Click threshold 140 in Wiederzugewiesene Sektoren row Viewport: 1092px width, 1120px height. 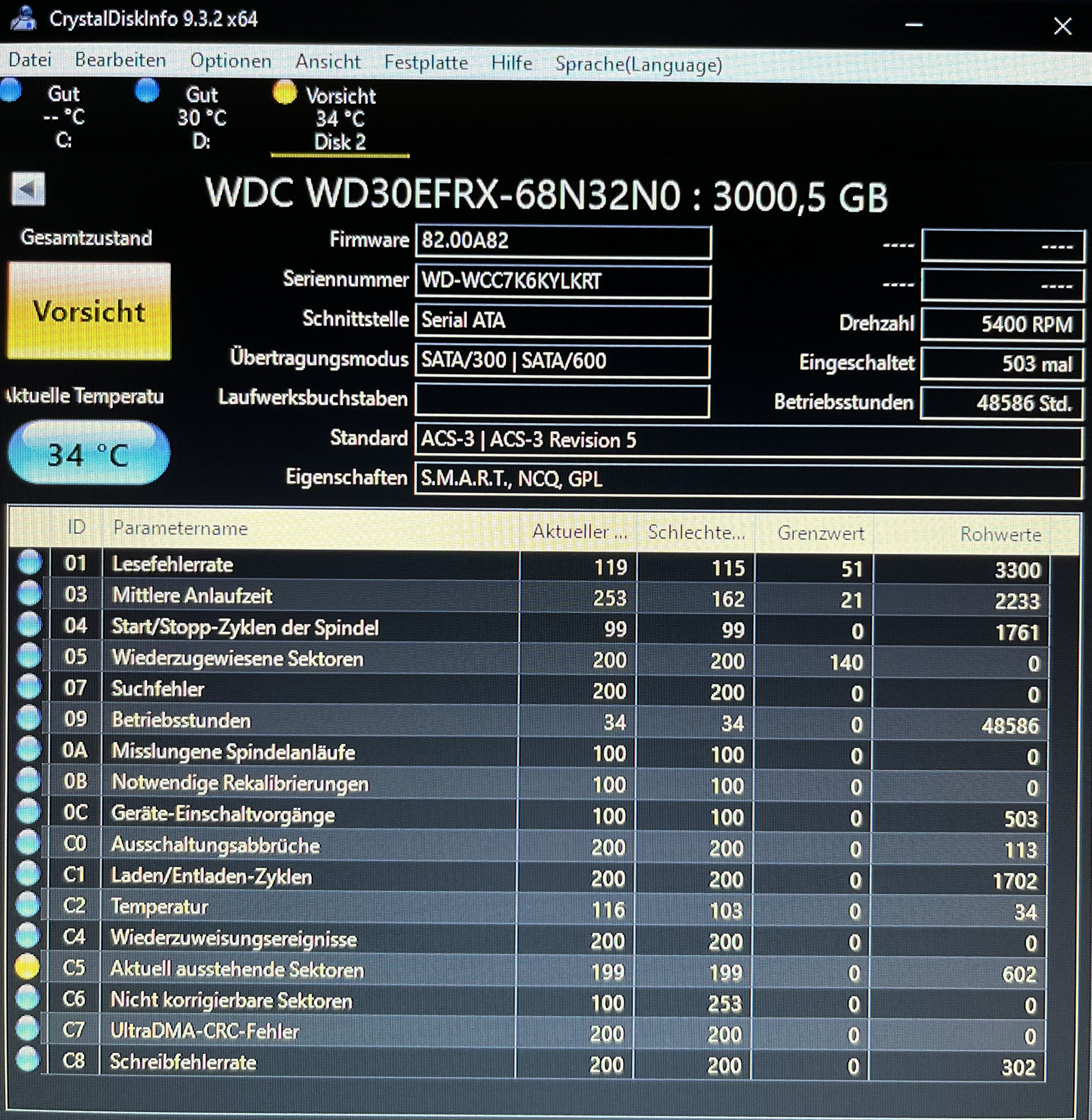846,662
